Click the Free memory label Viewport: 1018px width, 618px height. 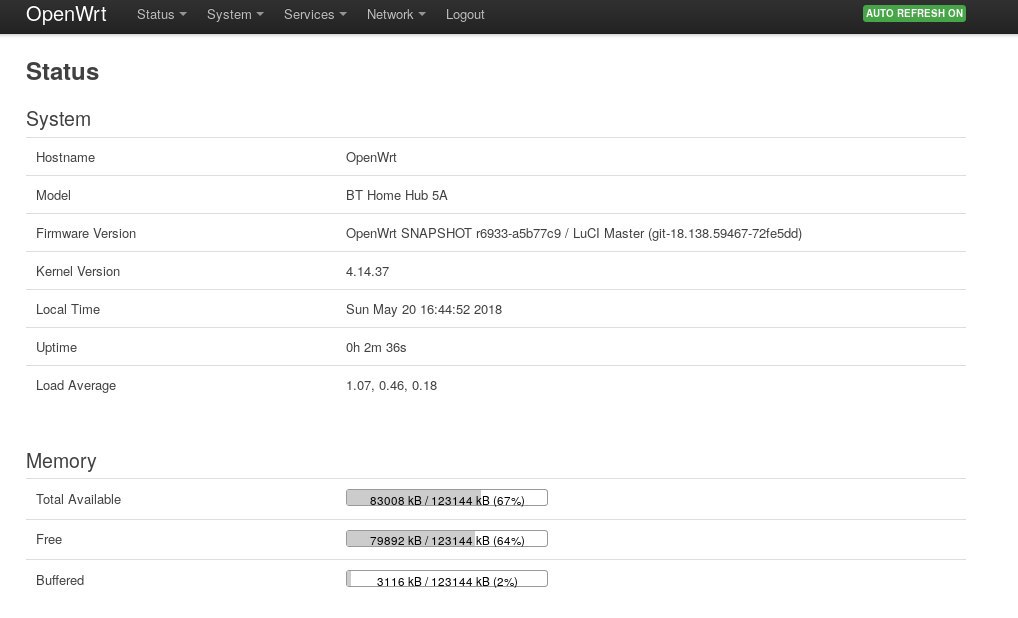coord(49,539)
